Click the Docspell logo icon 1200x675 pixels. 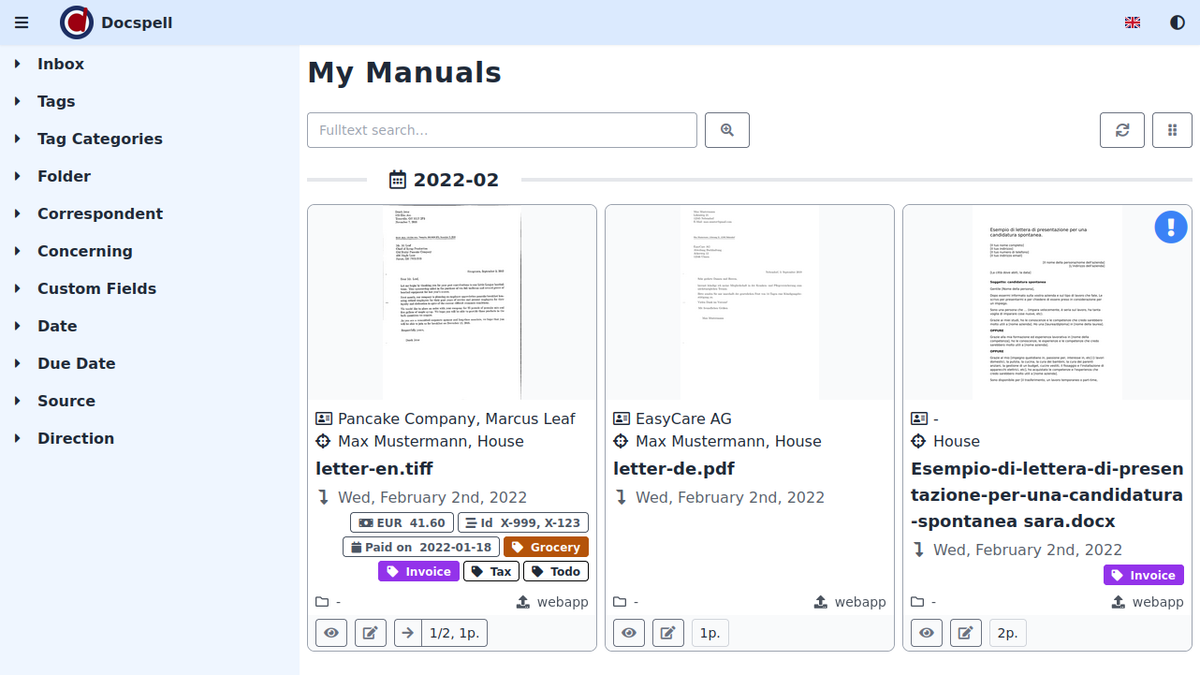[76, 22]
